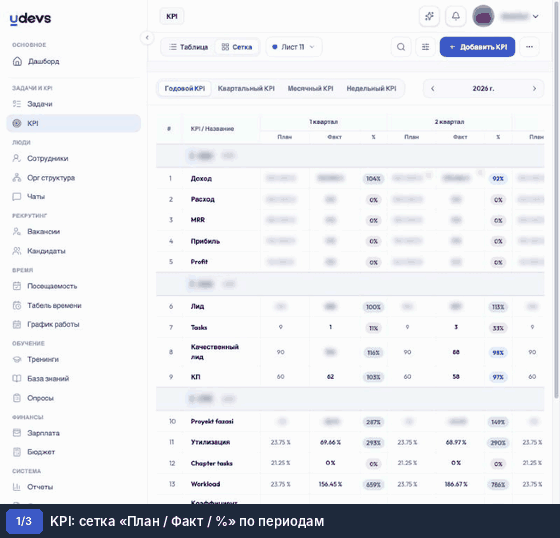The height and width of the screenshot is (538, 560).
Task: Click the AI sparkle icon
Action: [x=429, y=16]
